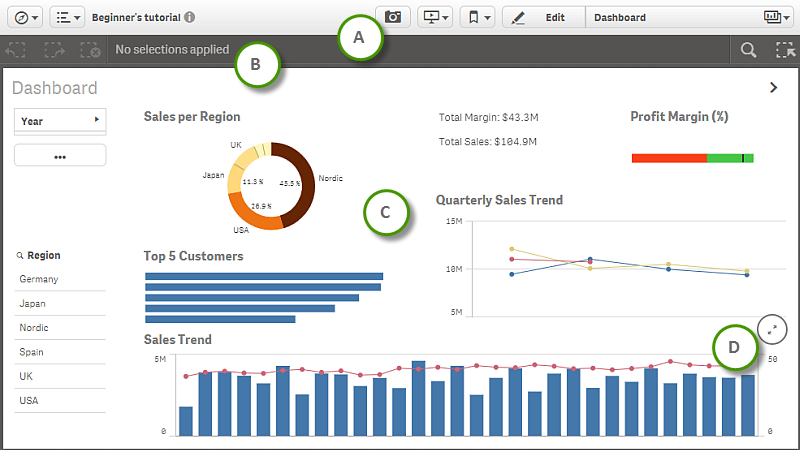
Task: Take a snapshot with the camera icon
Action: (393, 17)
